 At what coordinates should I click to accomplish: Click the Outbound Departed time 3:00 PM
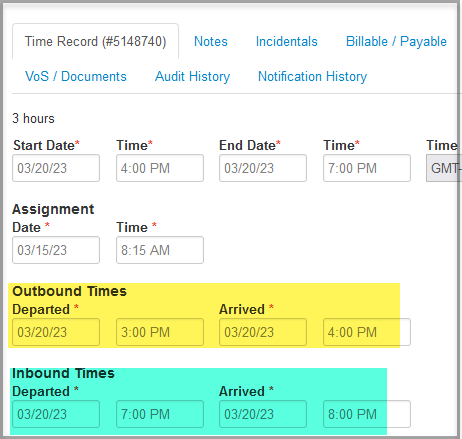point(160,332)
